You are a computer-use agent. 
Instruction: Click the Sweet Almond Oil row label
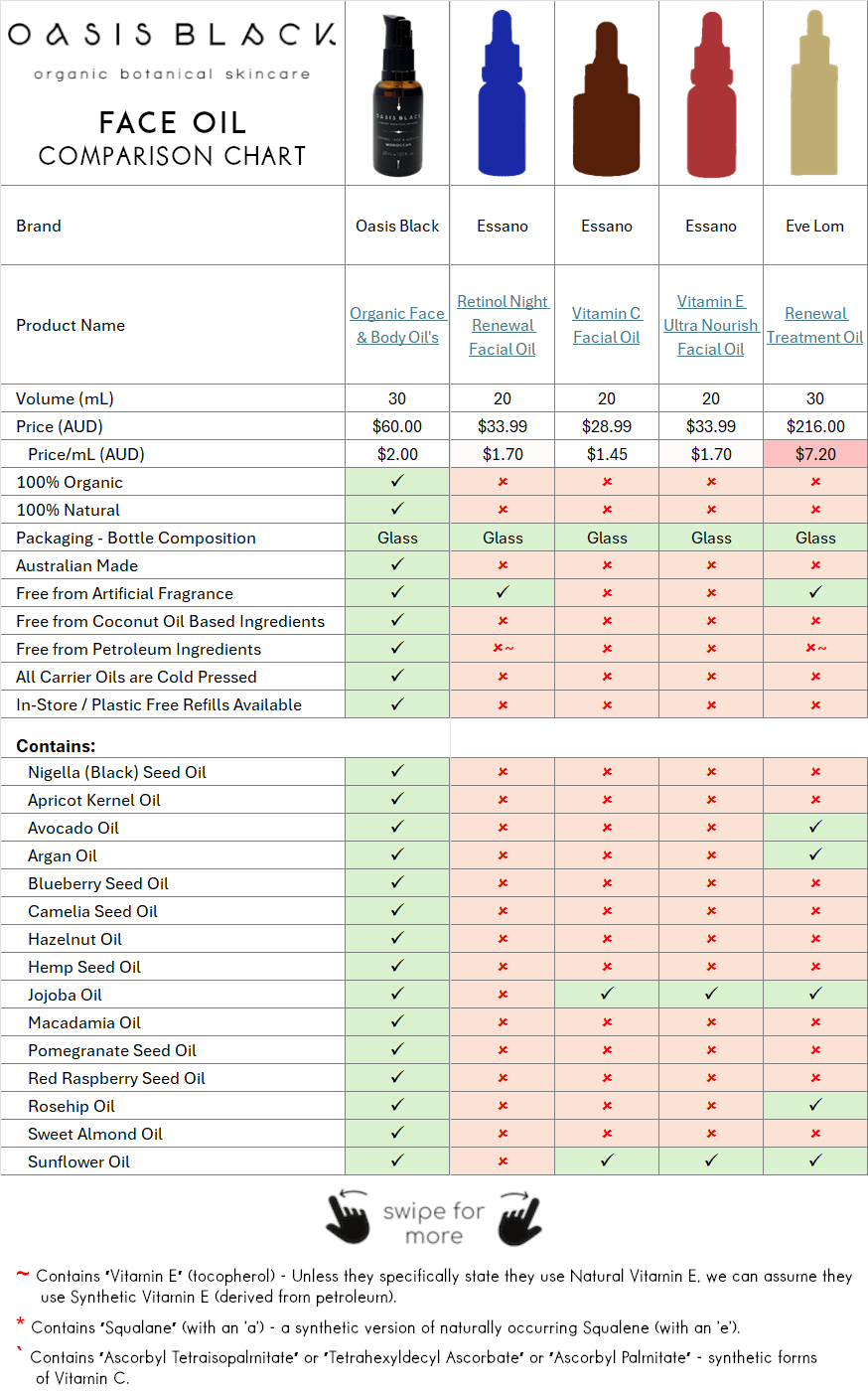point(95,1134)
